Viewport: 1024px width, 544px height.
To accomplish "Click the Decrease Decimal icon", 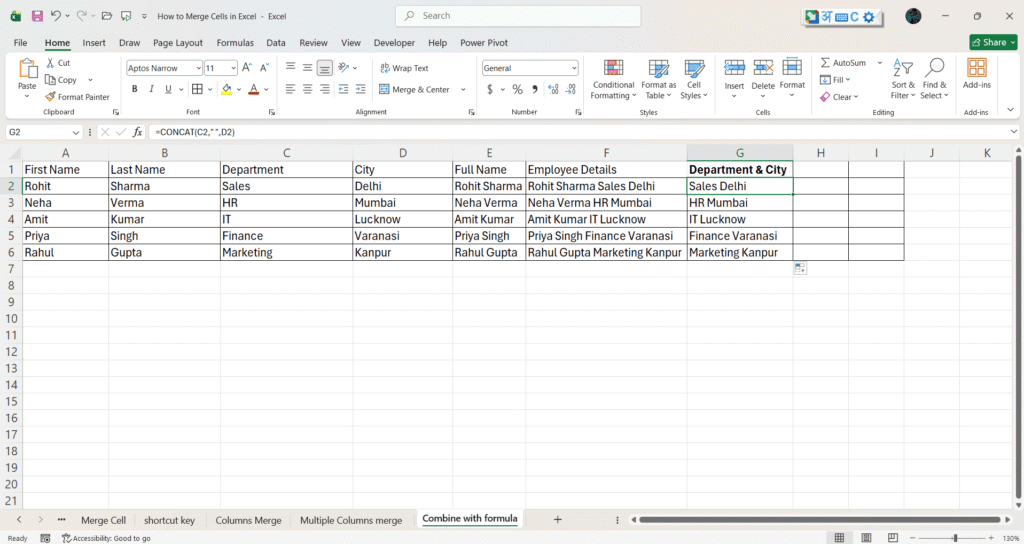I will click(x=571, y=89).
